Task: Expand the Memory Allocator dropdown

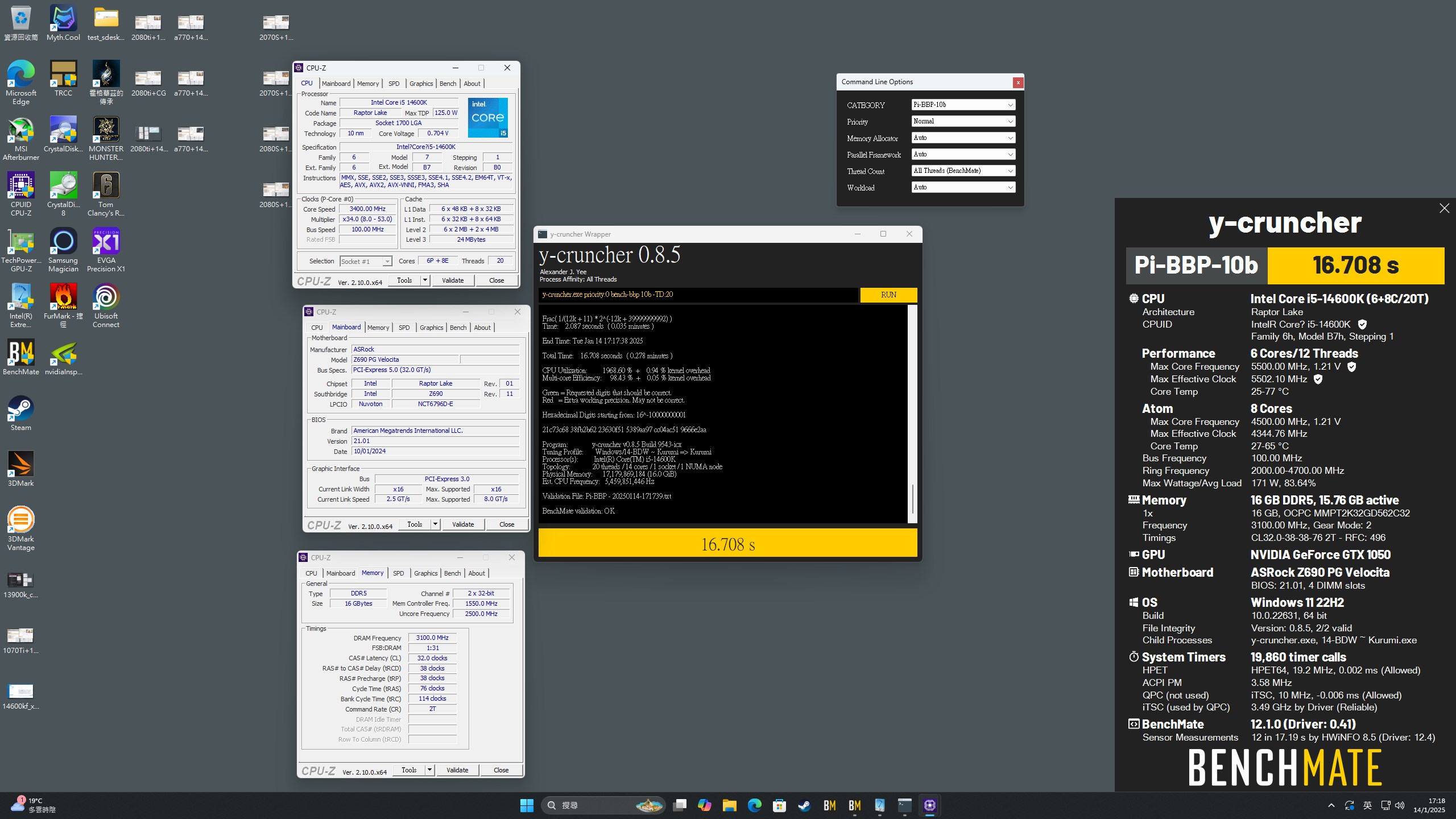Action: click(x=963, y=138)
